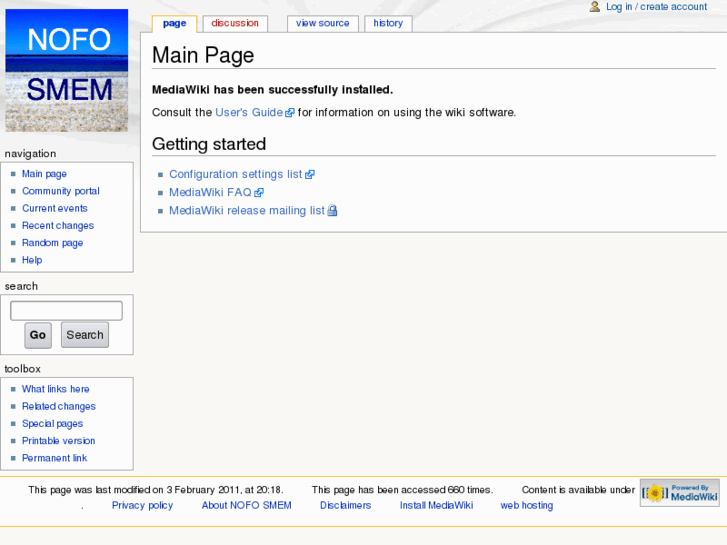Open About NOFO SMEM footer link

coord(247,506)
